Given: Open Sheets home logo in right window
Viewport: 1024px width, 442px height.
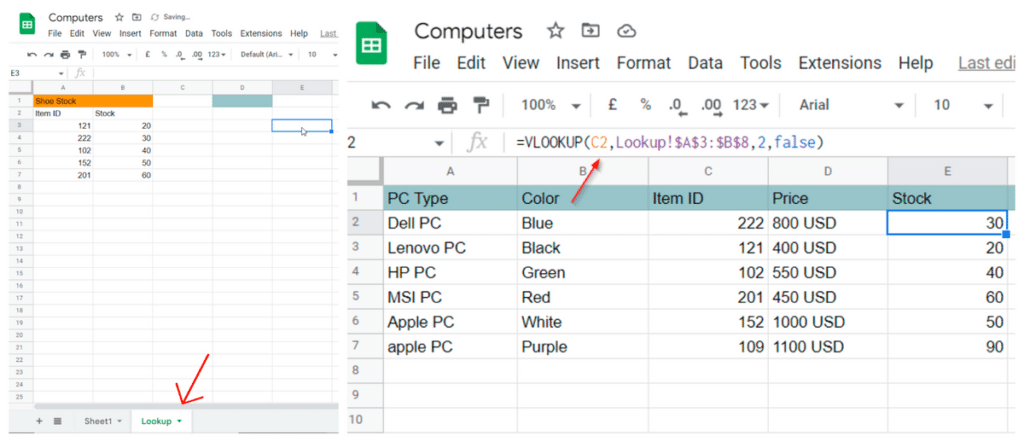Looking at the screenshot, I should point(372,44).
